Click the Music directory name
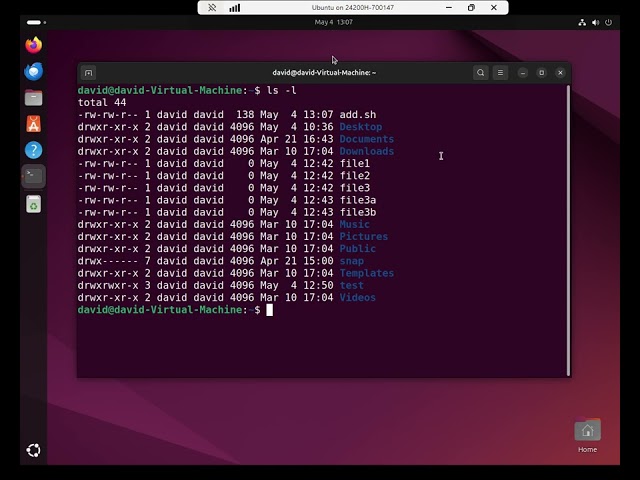 355,224
